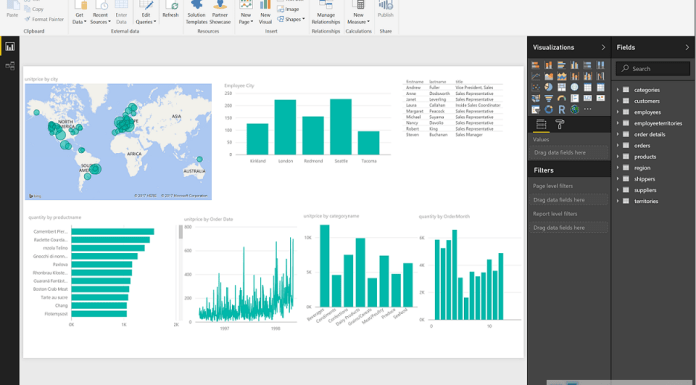696x385 pixels.
Task: Select the Pie chart visualization icon
Action: point(549,87)
